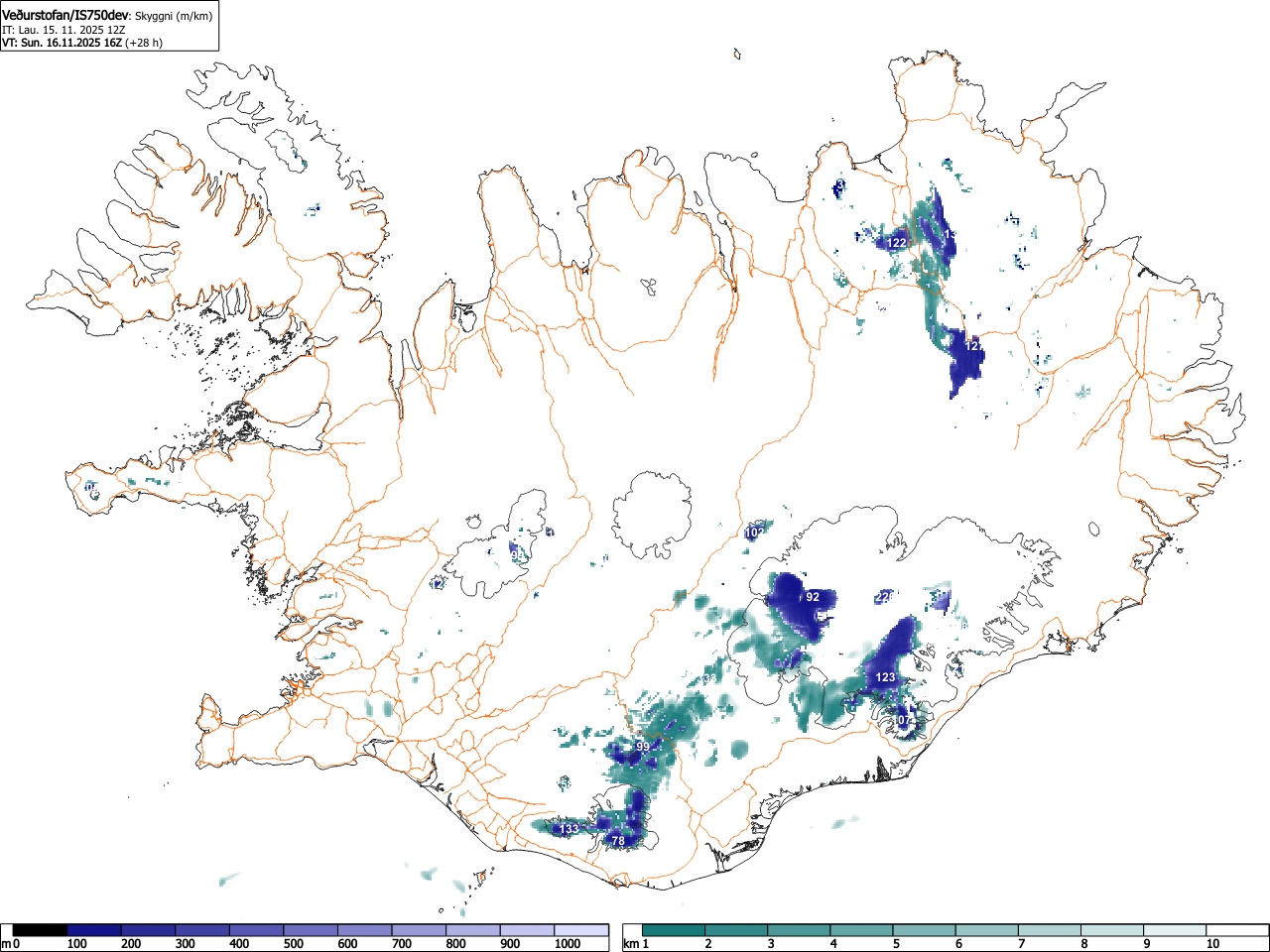Click the 3–4 km legend swatch
Screen dimensions: 1270x952
pyautogui.click(x=799, y=930)
